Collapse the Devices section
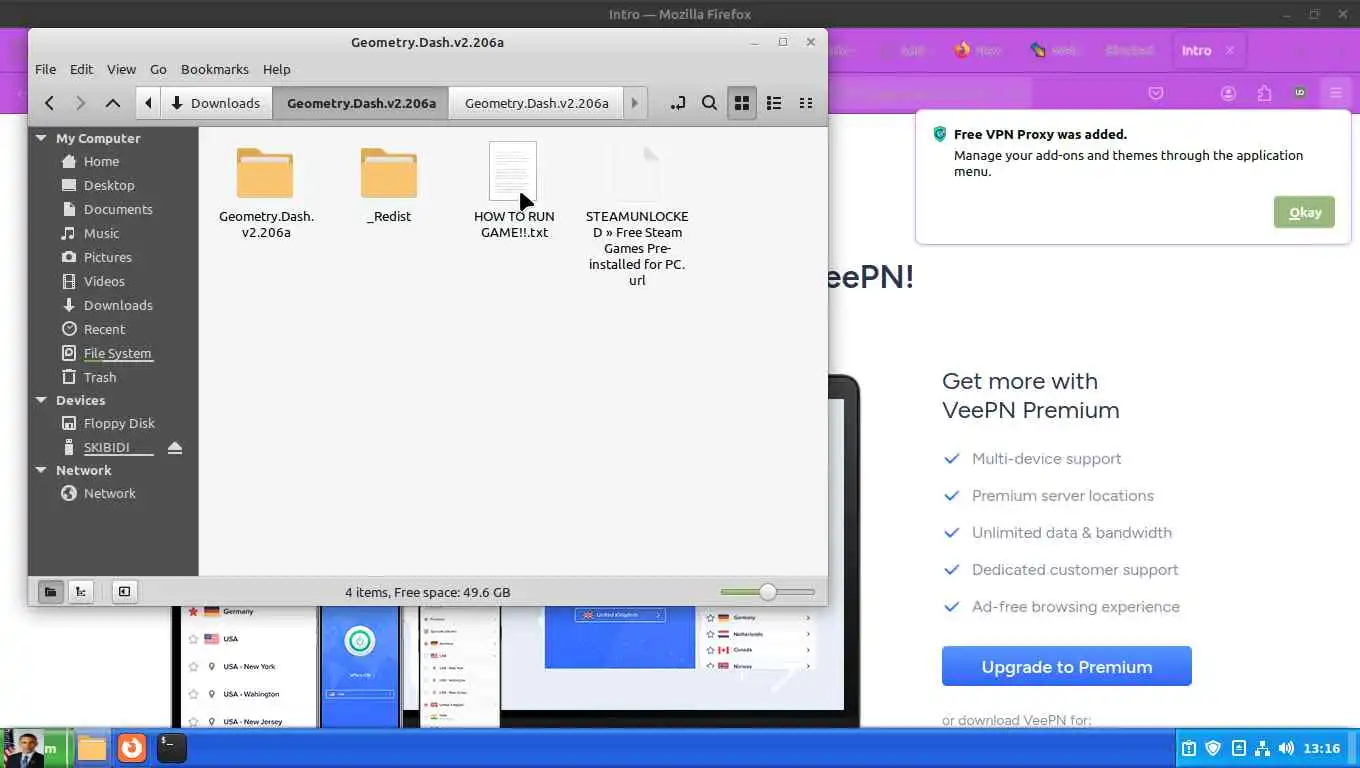The height and width of the screenshot is (768, 1360). [41, 400]
